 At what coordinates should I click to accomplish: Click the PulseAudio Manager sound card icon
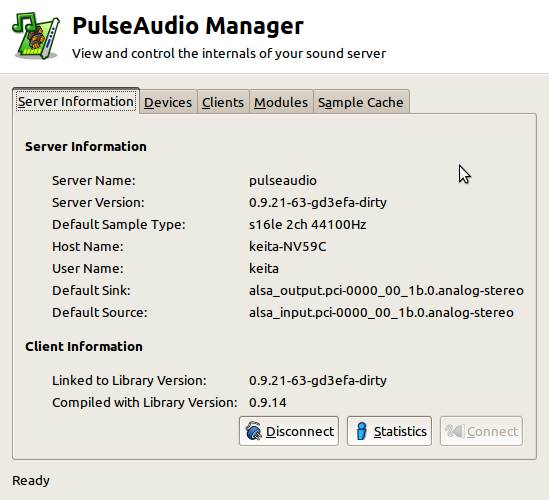36,36
